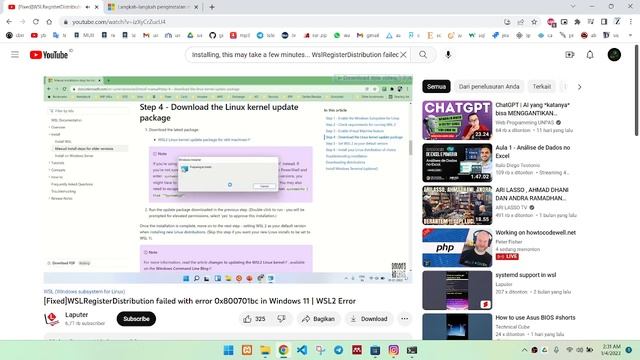Open the Create video camera icon

(569, 54)
